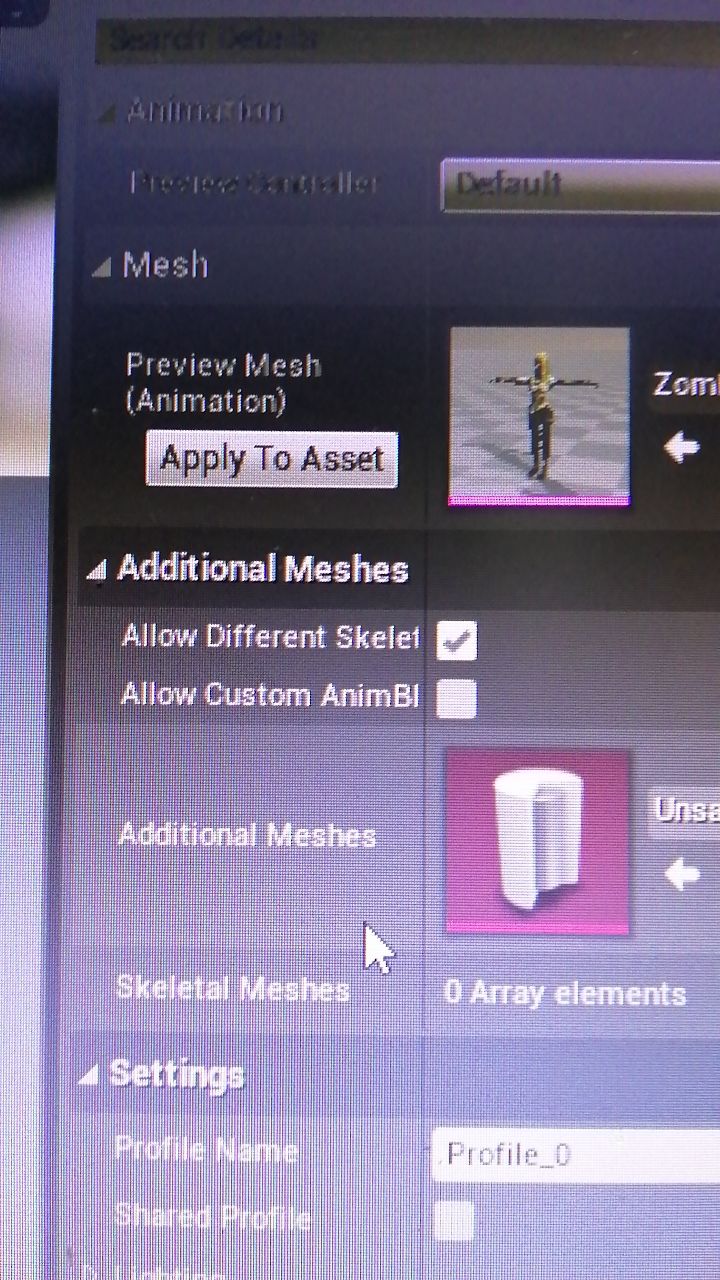Click the Additional Meshes use-selected arrow icon
720x1280 pixels.
click(x=682, y=875)
